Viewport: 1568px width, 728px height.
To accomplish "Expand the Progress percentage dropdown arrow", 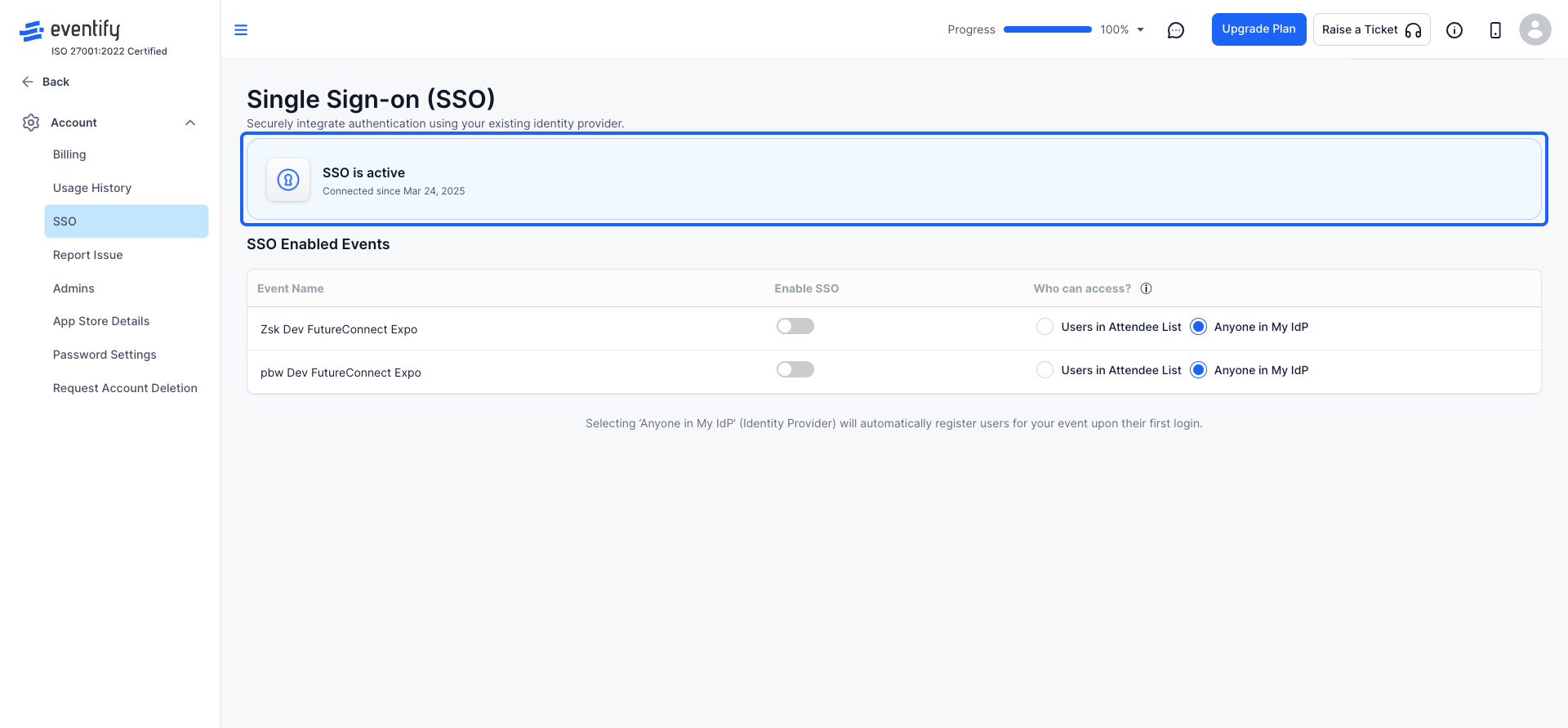I will (x=1140, y=30).
